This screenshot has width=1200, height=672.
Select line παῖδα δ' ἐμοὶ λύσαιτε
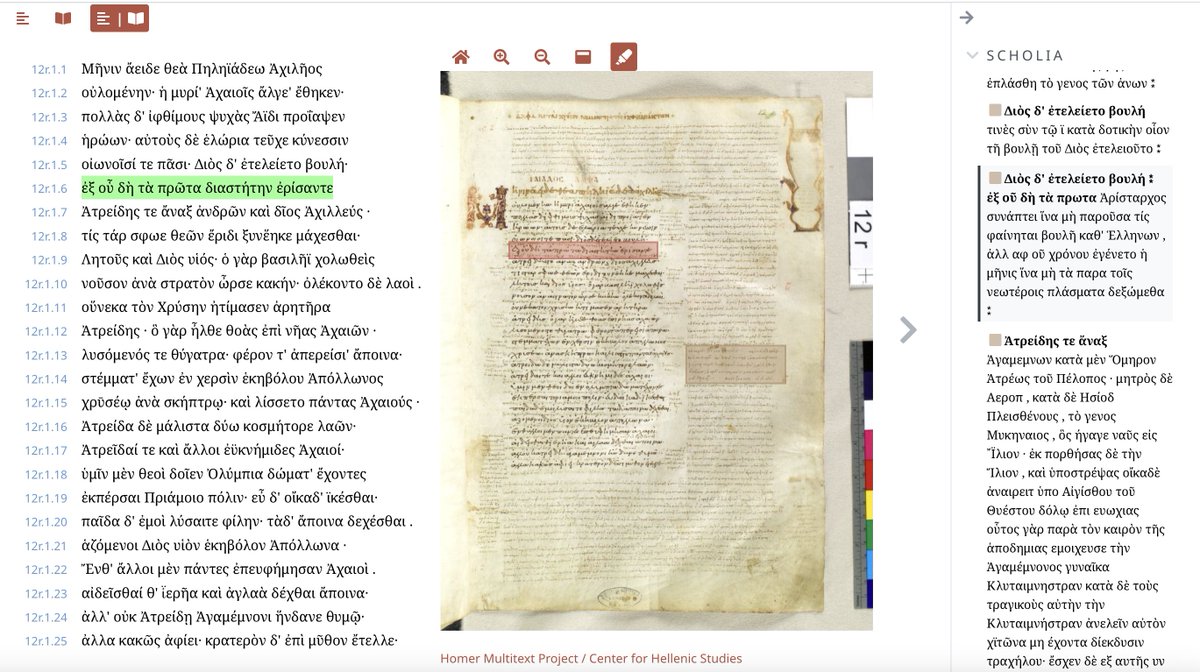click(247, 521)
